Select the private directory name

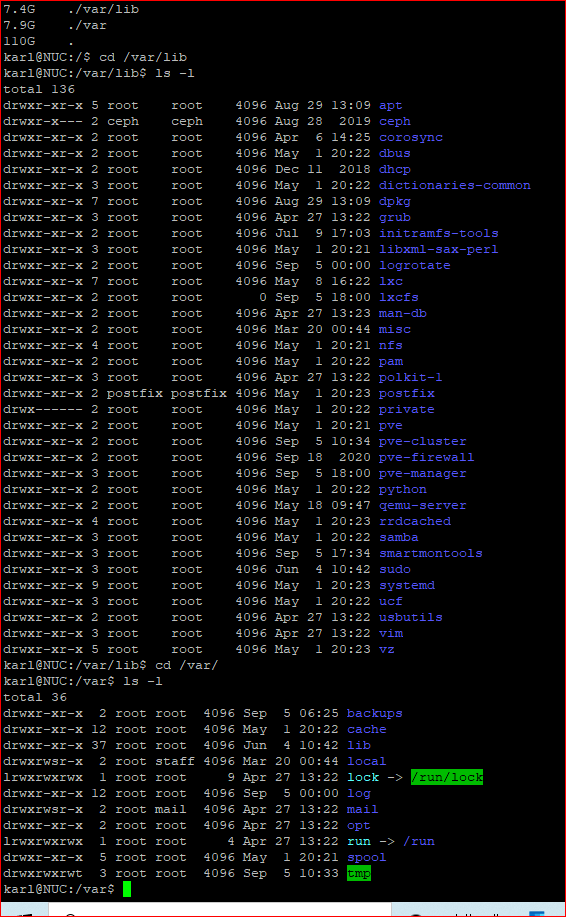point(407,409)
